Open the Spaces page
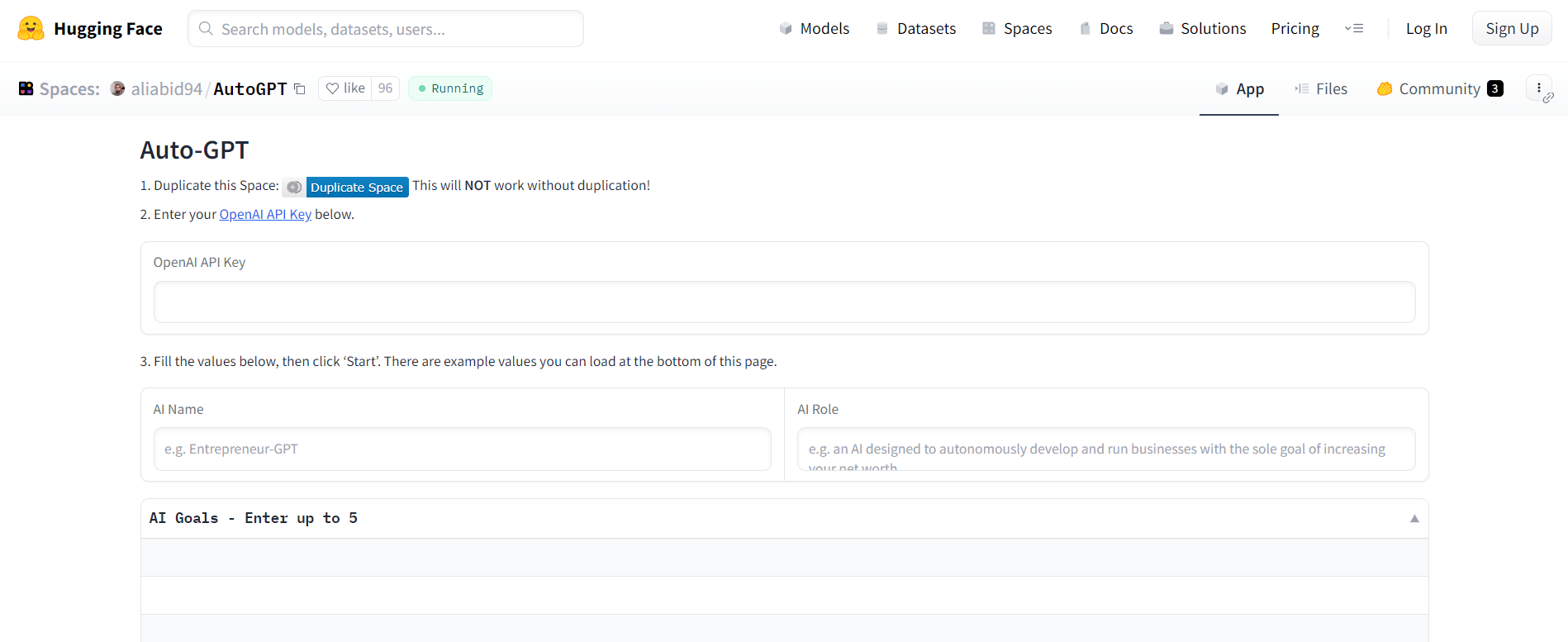 pos(1017,29)
